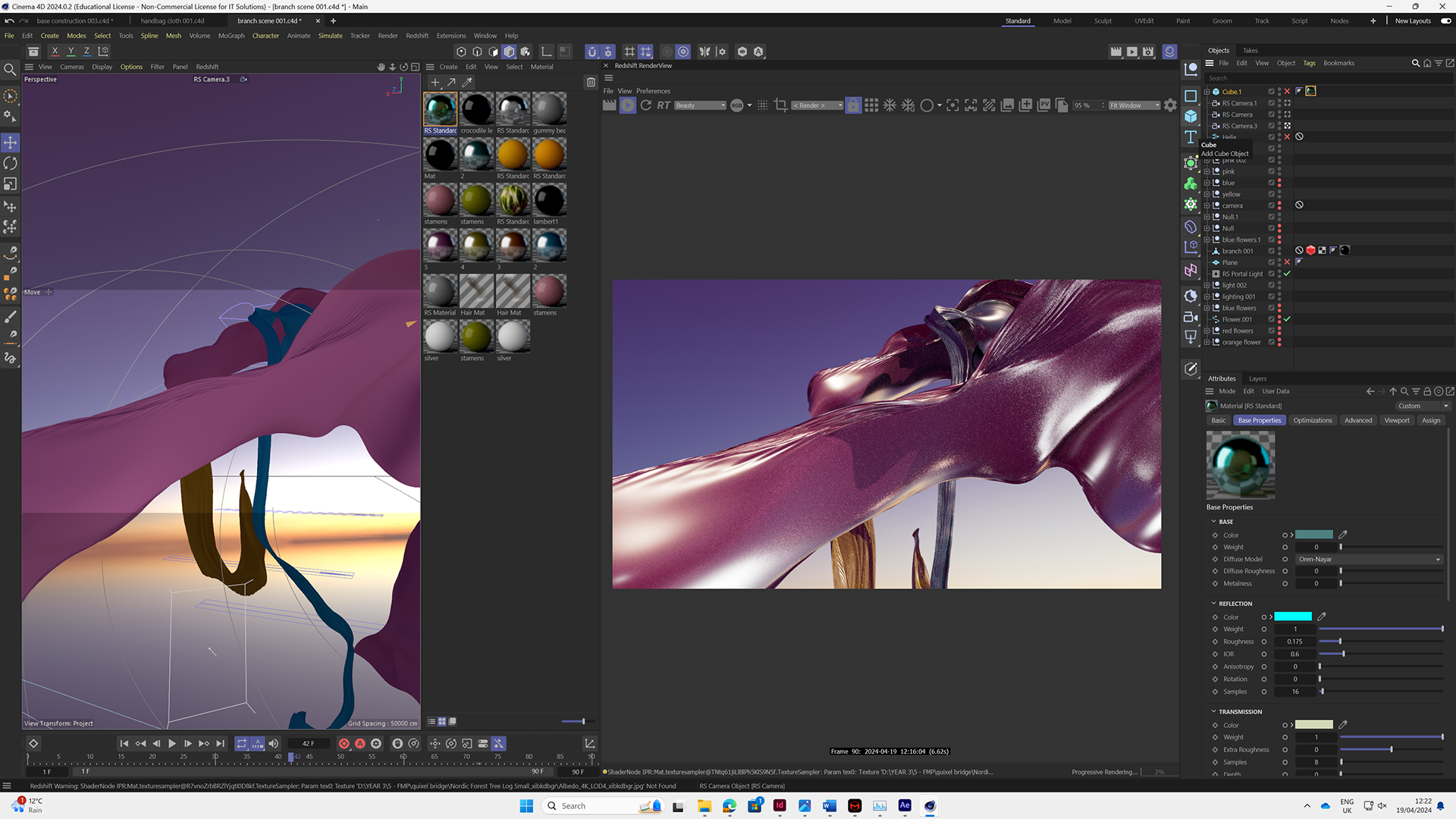Click the lock camera icon in RenderView
Viewport: 1456px width, 819px height.
(853, 105)
